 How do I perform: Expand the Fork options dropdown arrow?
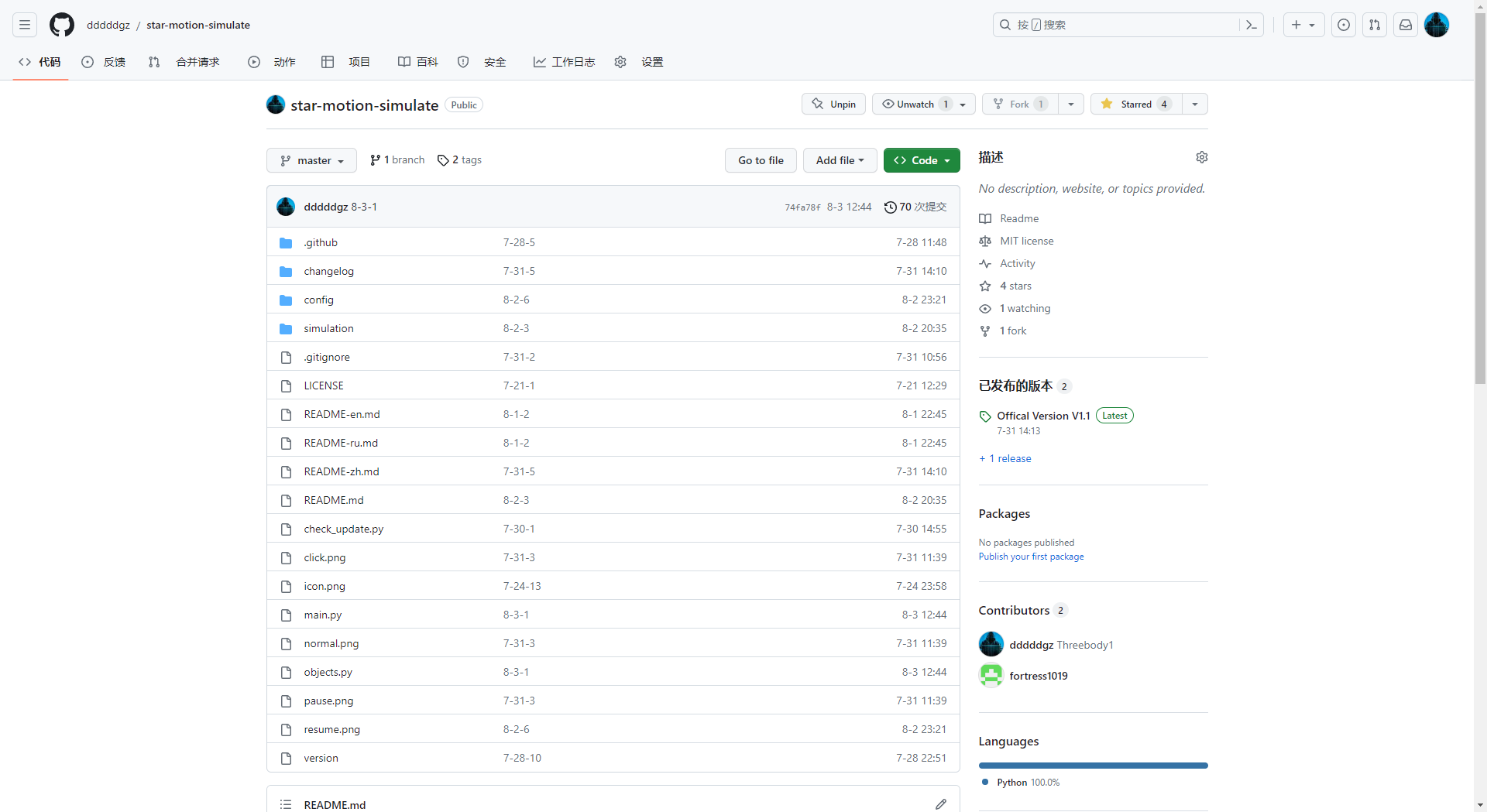[x=1071, y=104]
